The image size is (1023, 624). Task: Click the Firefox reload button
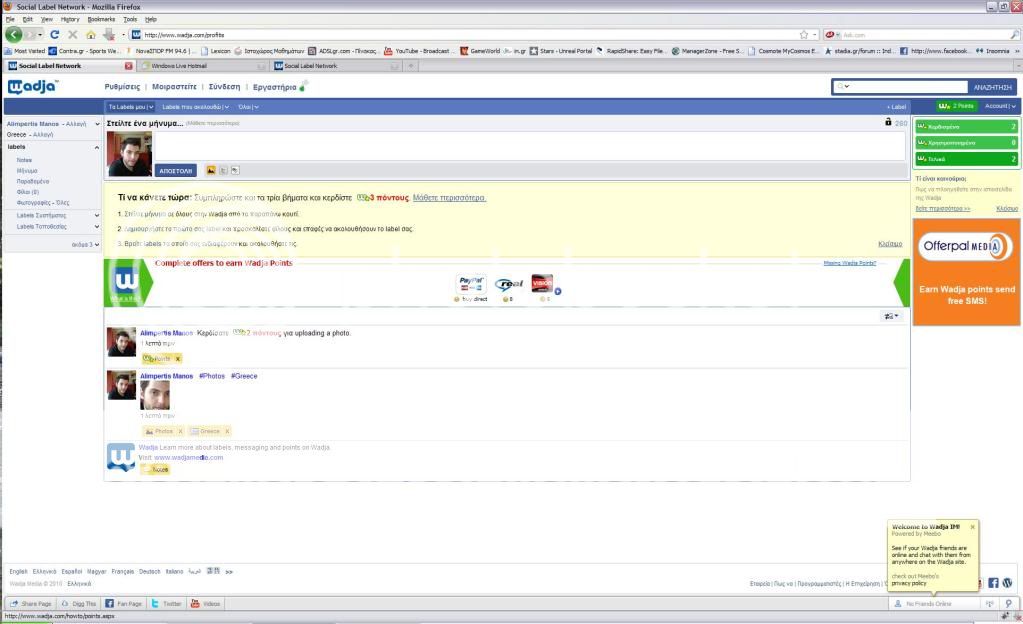click(55, 35)
